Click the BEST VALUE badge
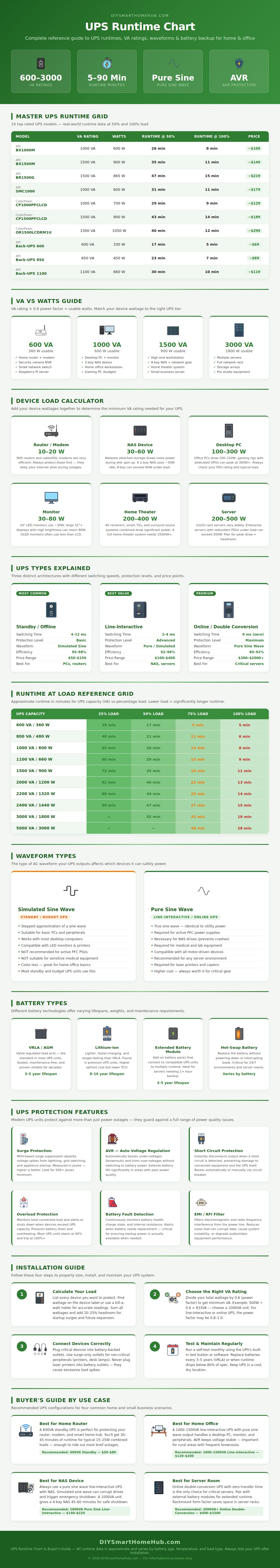 pyautogui.click(x=118, y=593)
